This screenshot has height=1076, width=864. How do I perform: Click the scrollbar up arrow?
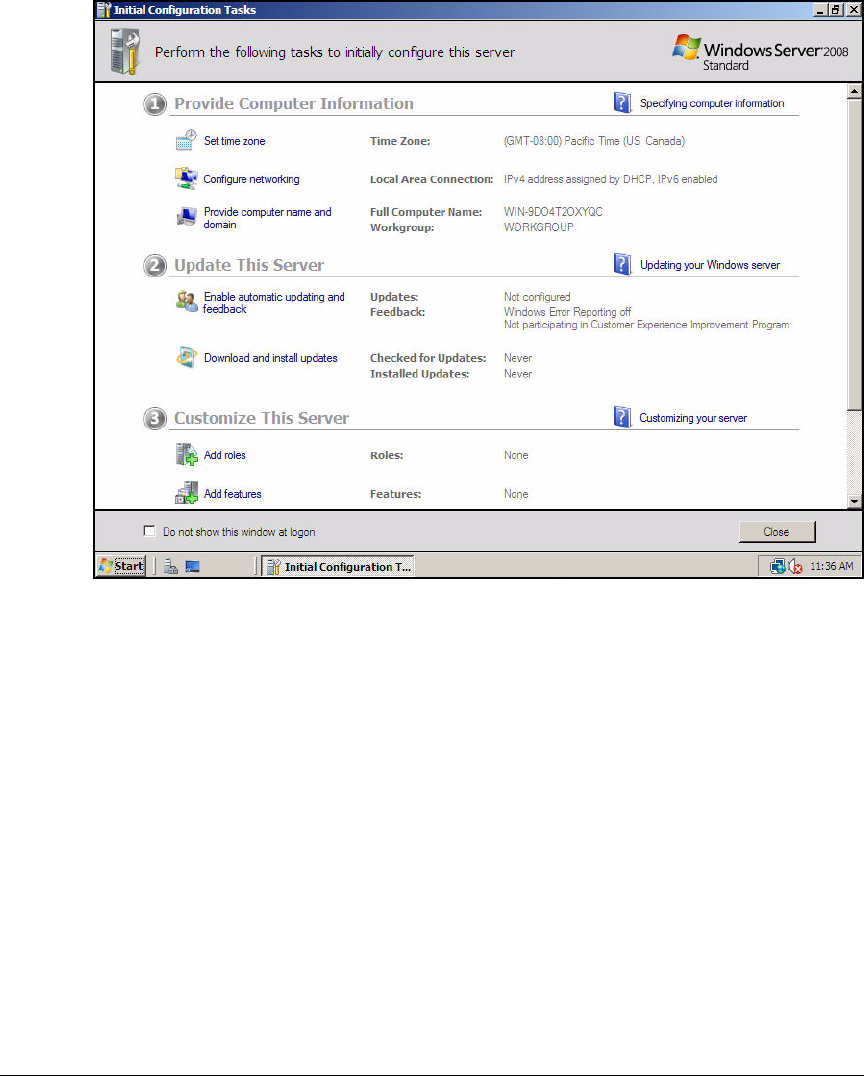coord(854,91)
